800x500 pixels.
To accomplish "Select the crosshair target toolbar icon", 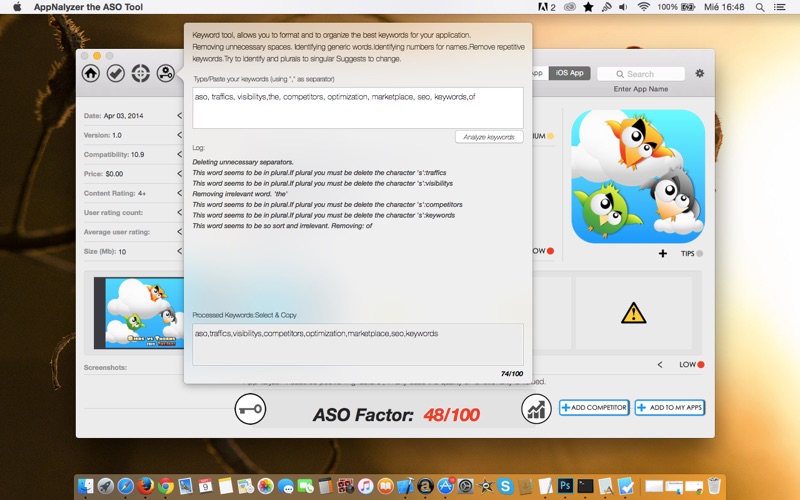I will 141,73.
